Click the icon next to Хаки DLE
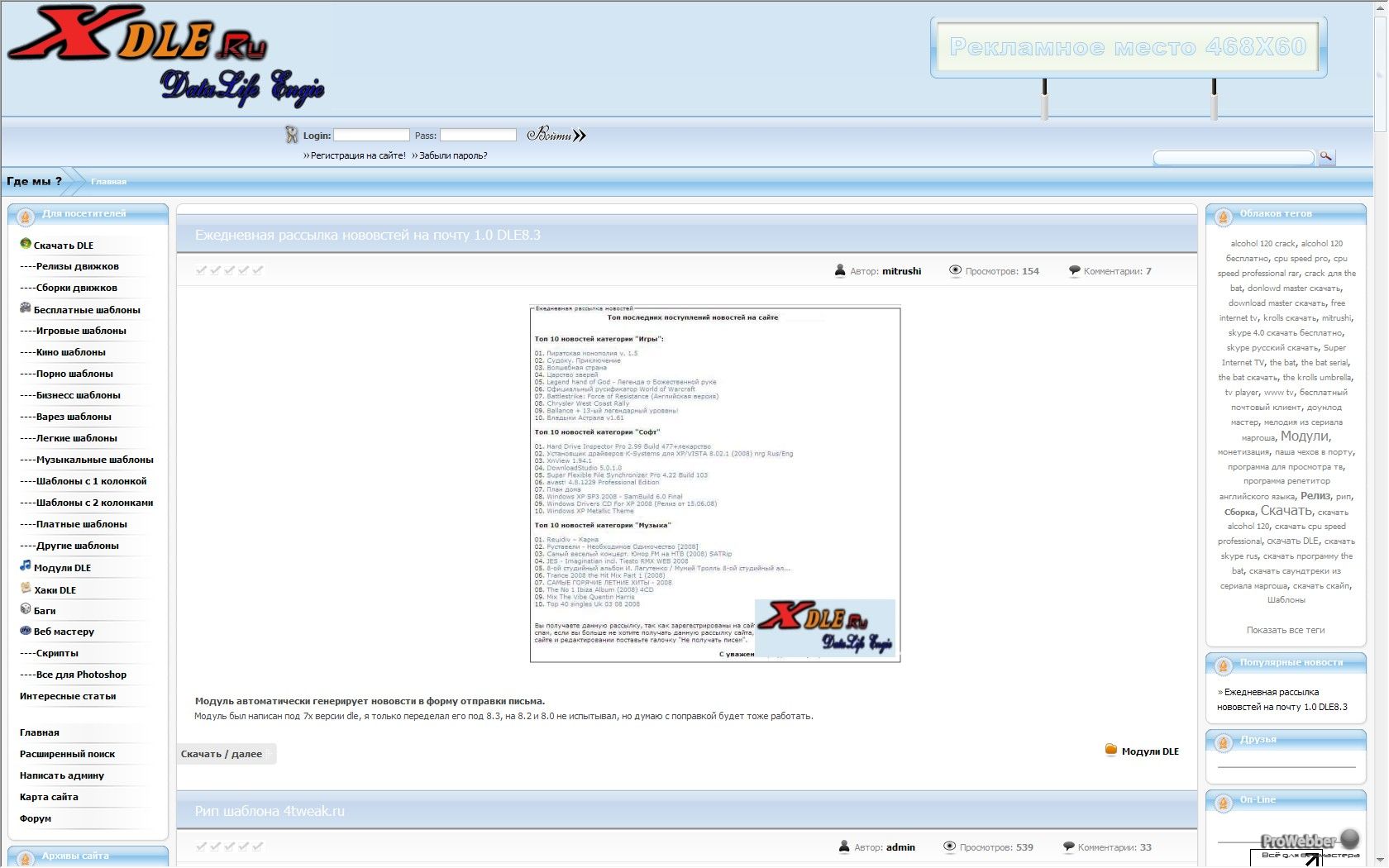 click(25, 589)
